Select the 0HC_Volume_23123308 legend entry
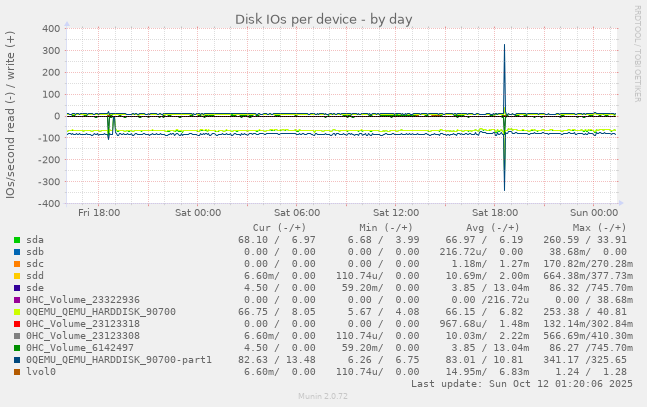 click(82, 336)
